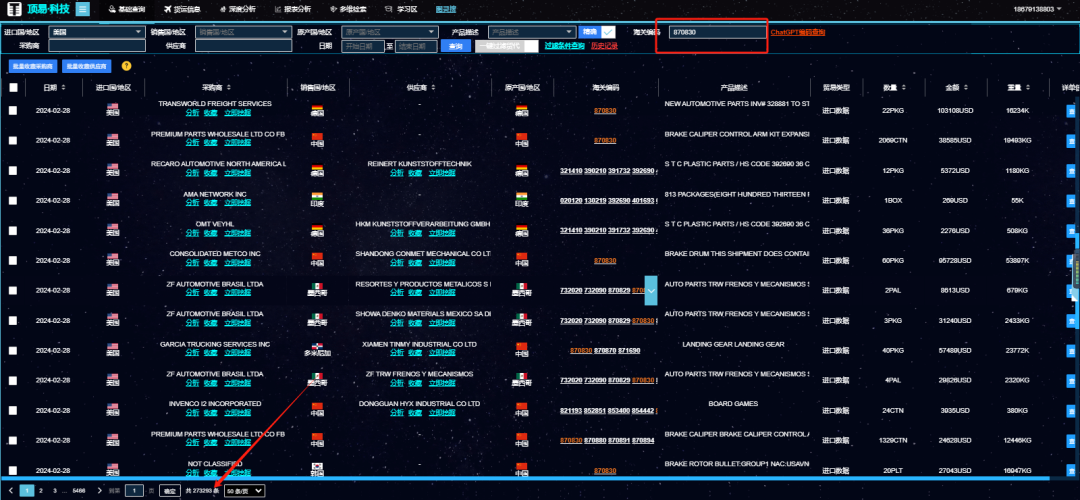Click the China flag in CONSOLIDATED METCO sales column
This screenshot has width=1080, height=500.
pyautogui.click(x=317, y=257)
